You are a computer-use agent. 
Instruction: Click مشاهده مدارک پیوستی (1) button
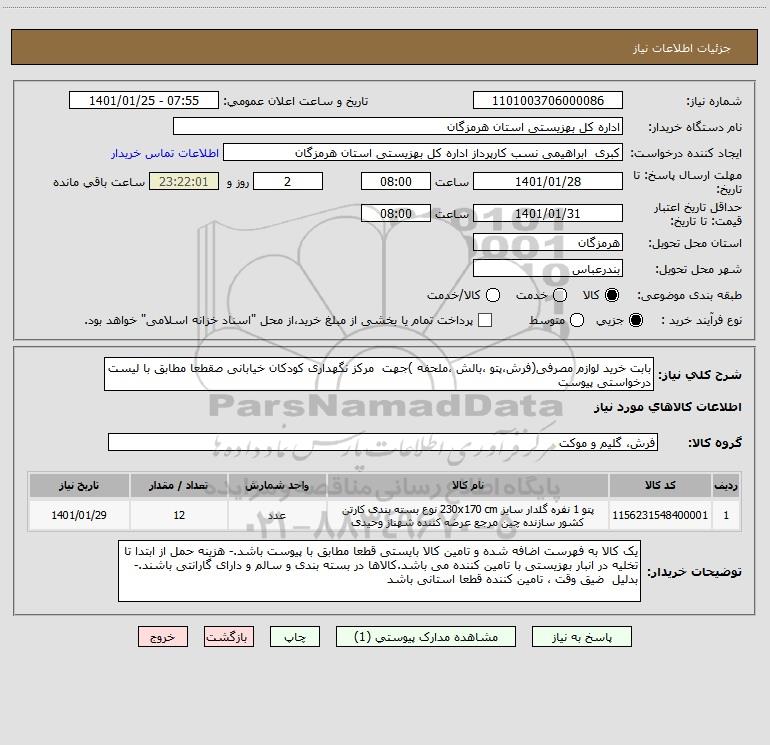click(x=426, y=636)
